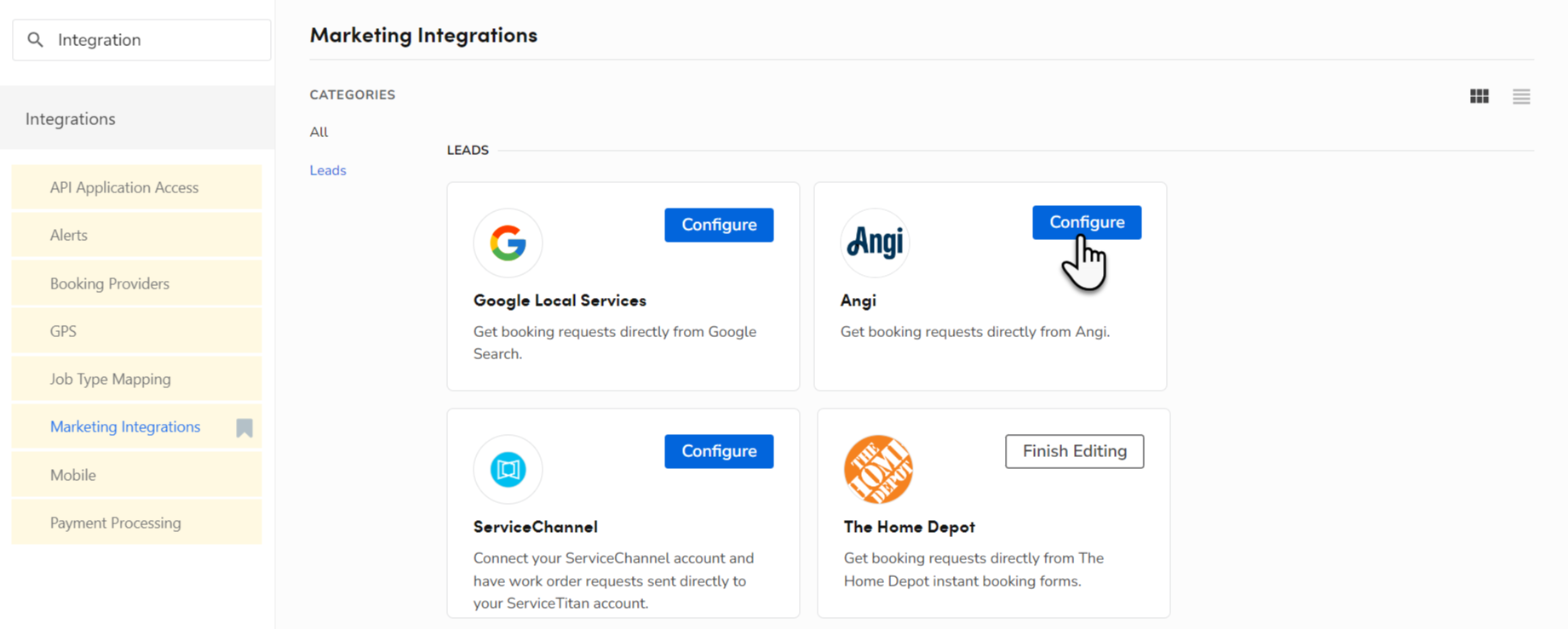Viewport: 1568px width, 629px height.
Task: Click the Angi logo icon
Action: (875, 243)
